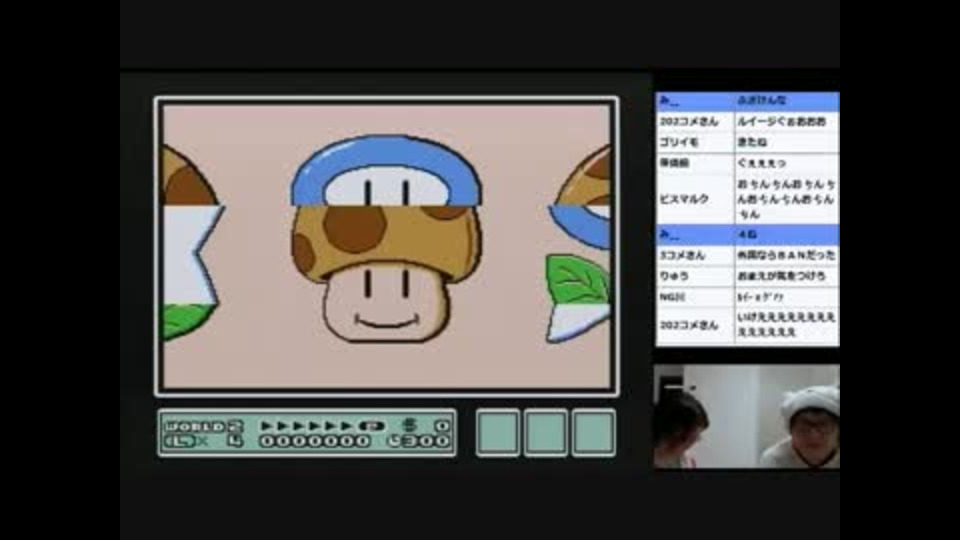This screenshot has height=540, width=960.
Task: Click the ルイージ comment by 202コメさん
Action: (x=781, y=121)
